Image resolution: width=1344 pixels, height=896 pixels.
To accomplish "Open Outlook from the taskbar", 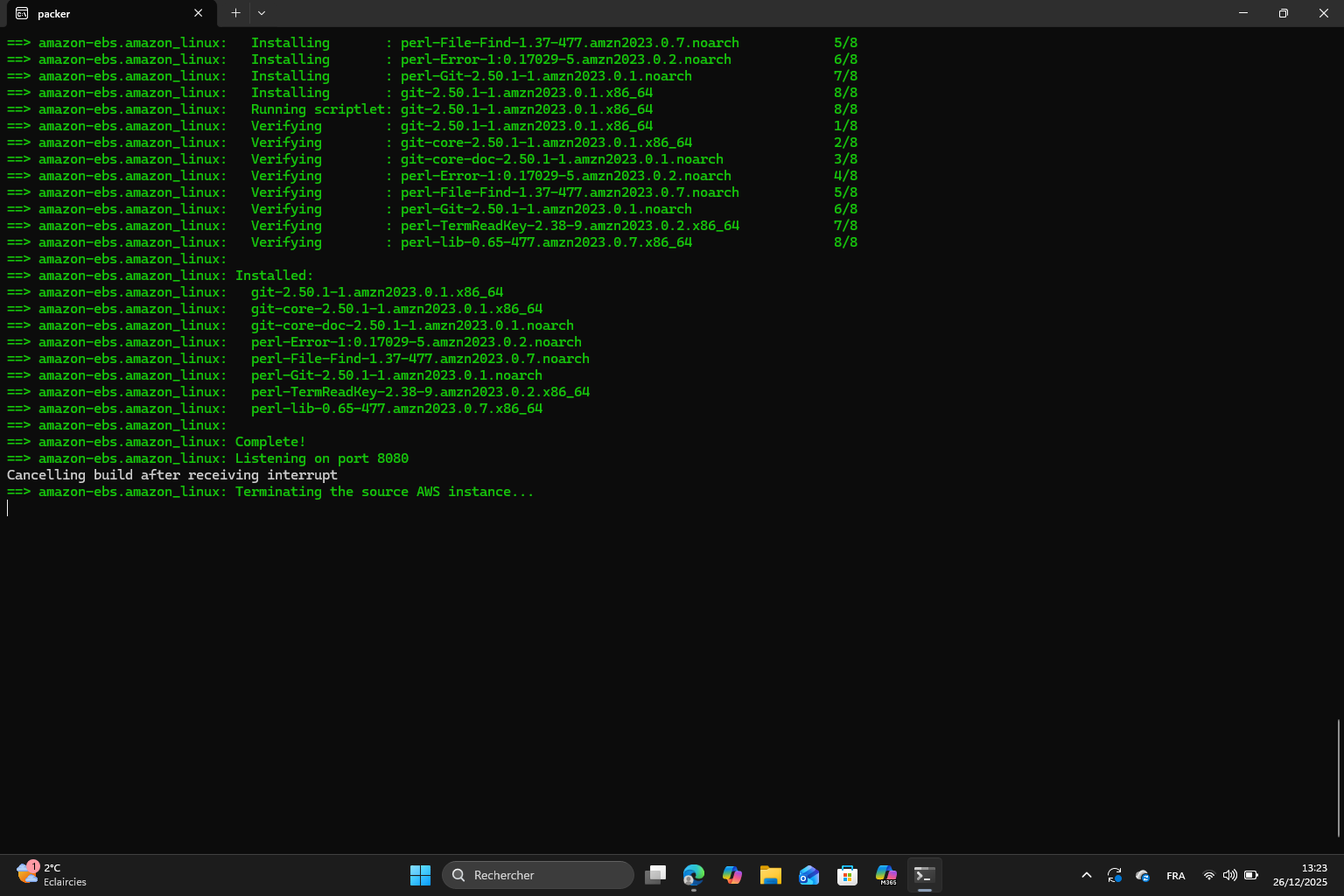I will pos(808,875).
